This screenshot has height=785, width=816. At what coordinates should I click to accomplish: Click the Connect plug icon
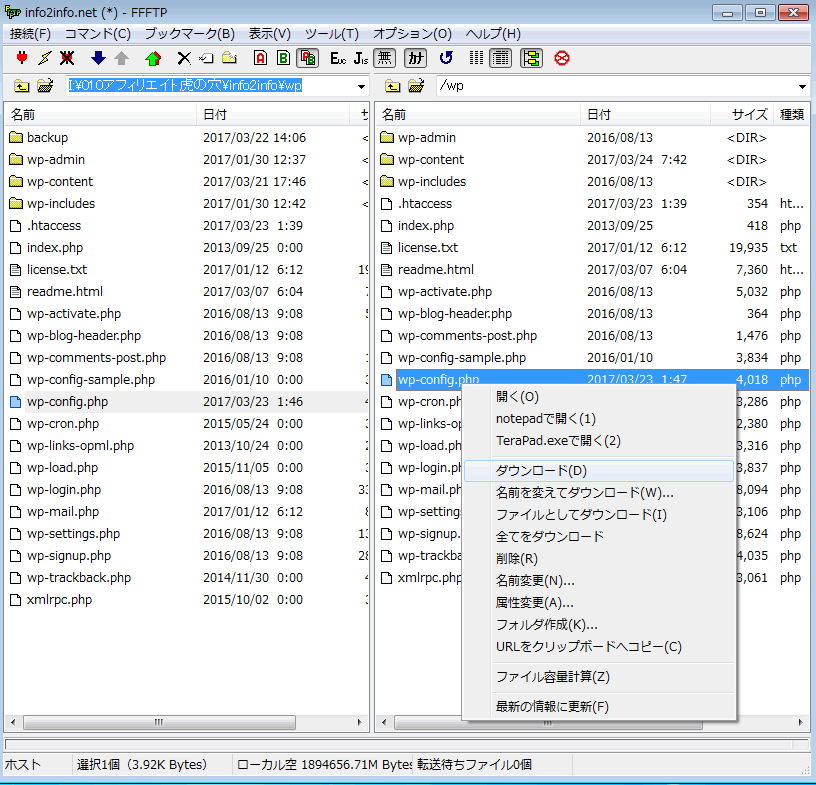pos(21,58)
